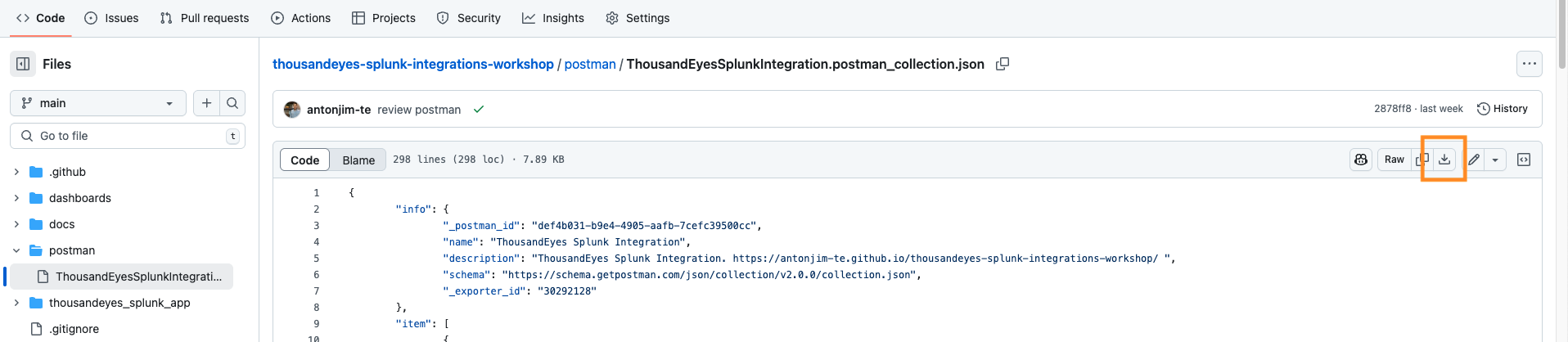
Task: Click the "schema" key on line 6
Action: [x=466, y=275]
